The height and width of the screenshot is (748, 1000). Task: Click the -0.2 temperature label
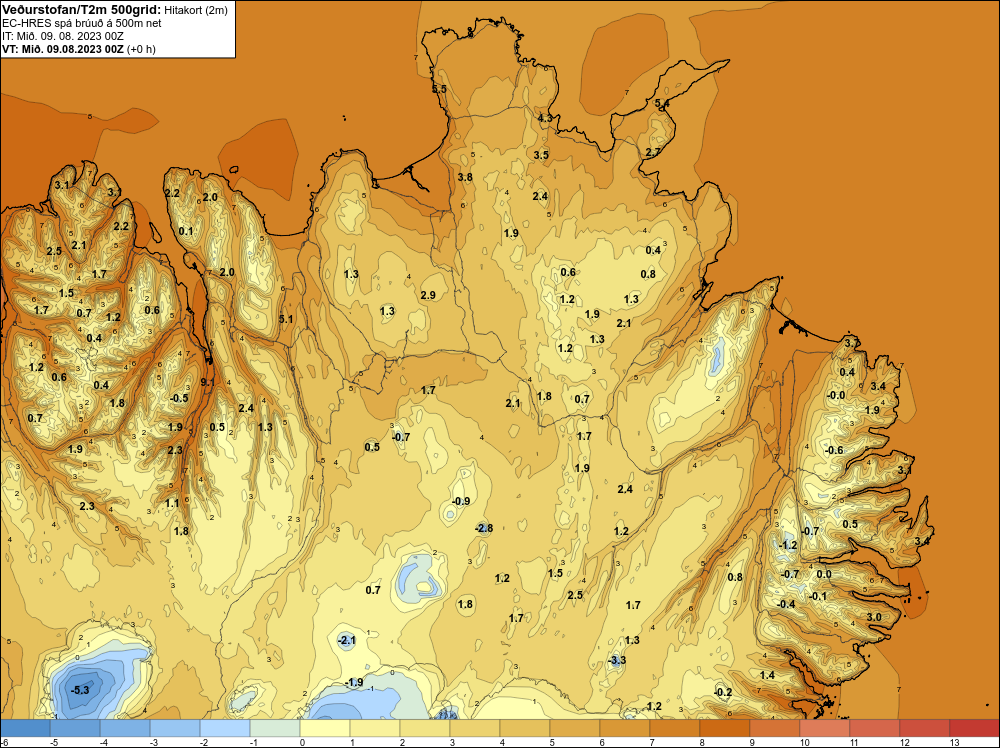tap(723, 693)
